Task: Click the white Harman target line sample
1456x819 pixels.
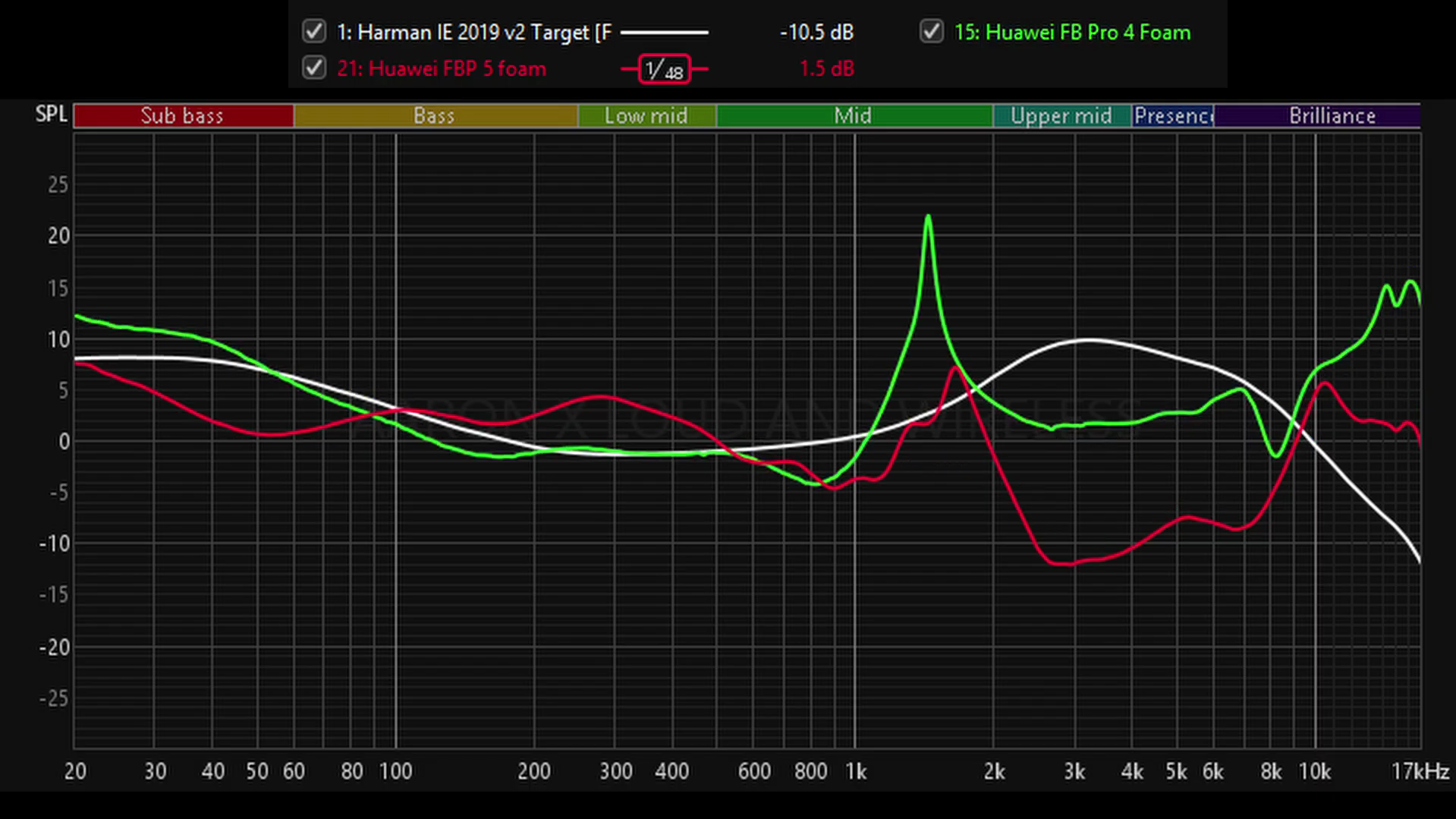Action: [665, 33]
